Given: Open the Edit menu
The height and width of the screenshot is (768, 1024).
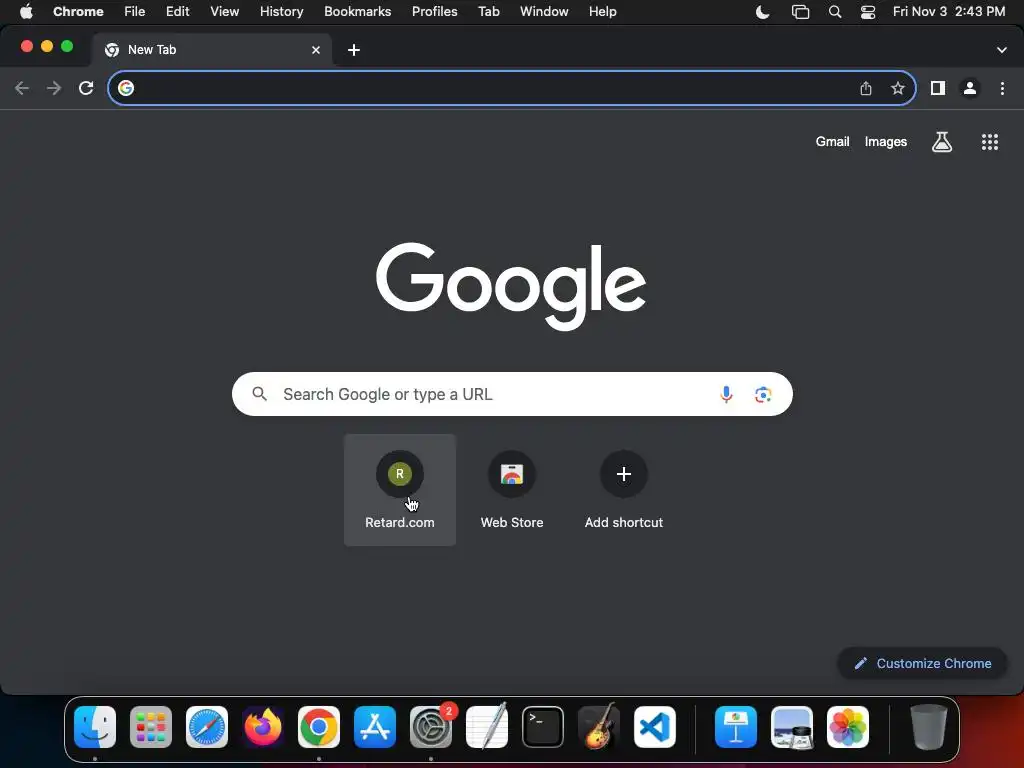Looking at the screenshot, I should pos(178,12).
